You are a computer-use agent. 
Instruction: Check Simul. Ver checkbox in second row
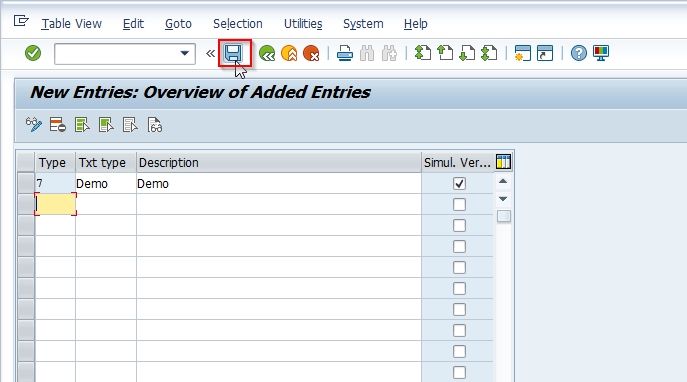coord(459,205)
